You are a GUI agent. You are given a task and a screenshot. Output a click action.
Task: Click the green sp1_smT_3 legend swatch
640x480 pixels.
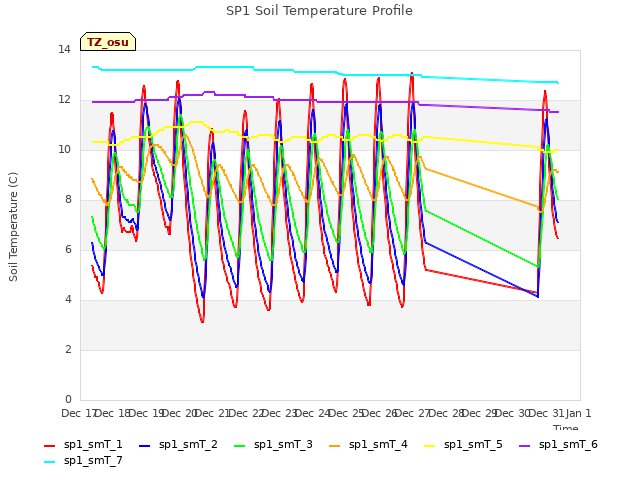click(x=240, y=446)
